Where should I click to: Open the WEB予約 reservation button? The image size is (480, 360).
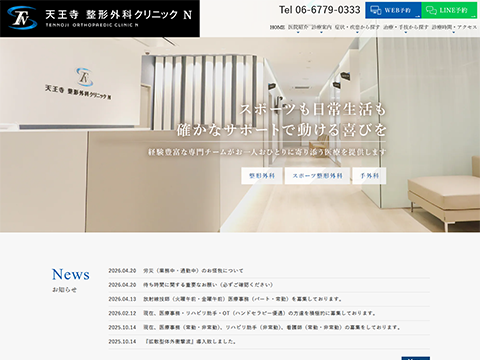point(393,10)
